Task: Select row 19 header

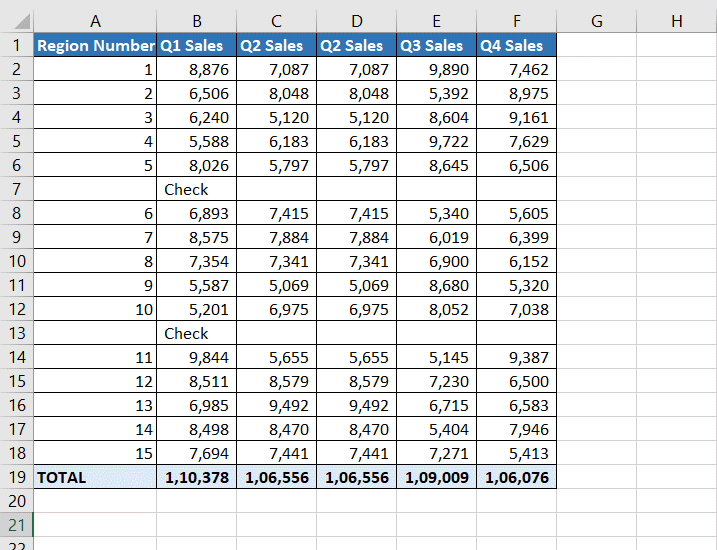Action: coord(16,477)
